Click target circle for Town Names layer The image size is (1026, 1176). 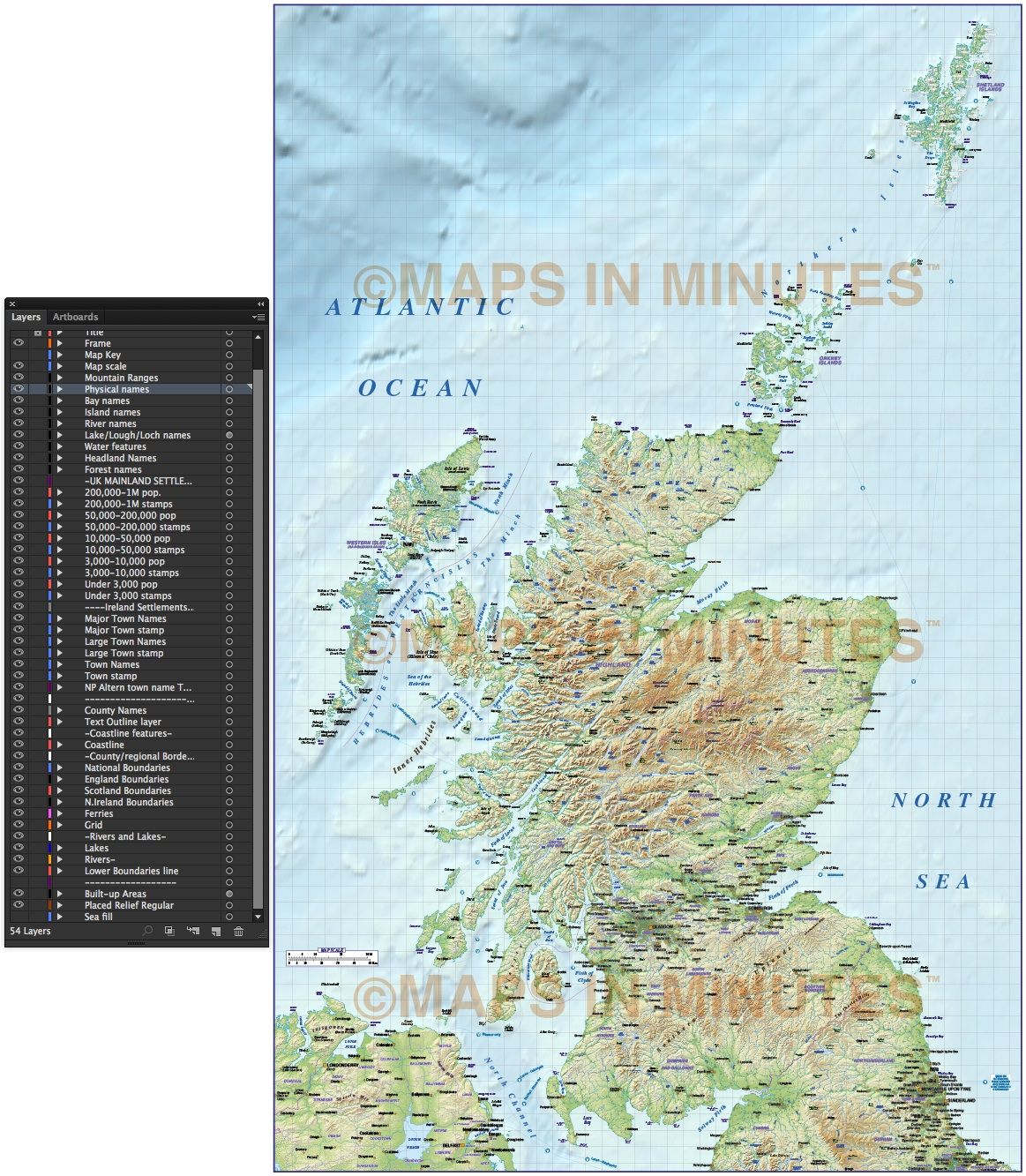(229, 664)
